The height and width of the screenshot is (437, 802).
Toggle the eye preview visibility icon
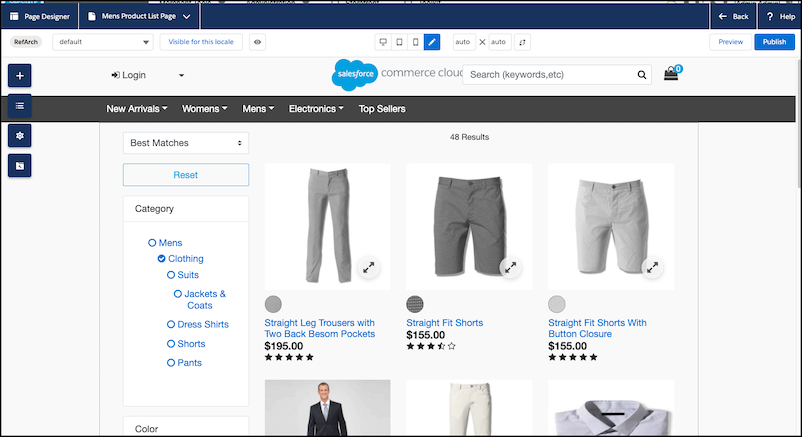pos(257,42)
